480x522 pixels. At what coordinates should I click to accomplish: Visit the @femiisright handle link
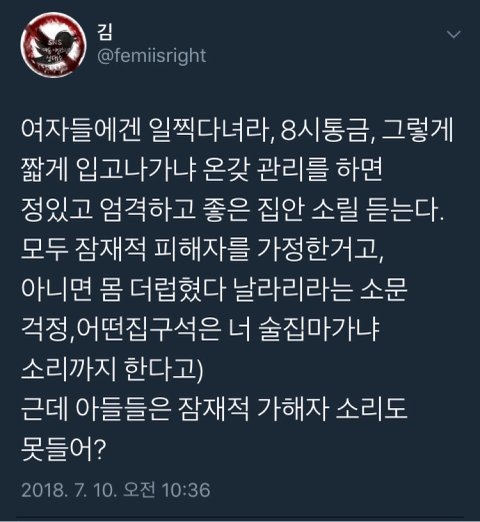pyautogui.click(x=152, y=56)
